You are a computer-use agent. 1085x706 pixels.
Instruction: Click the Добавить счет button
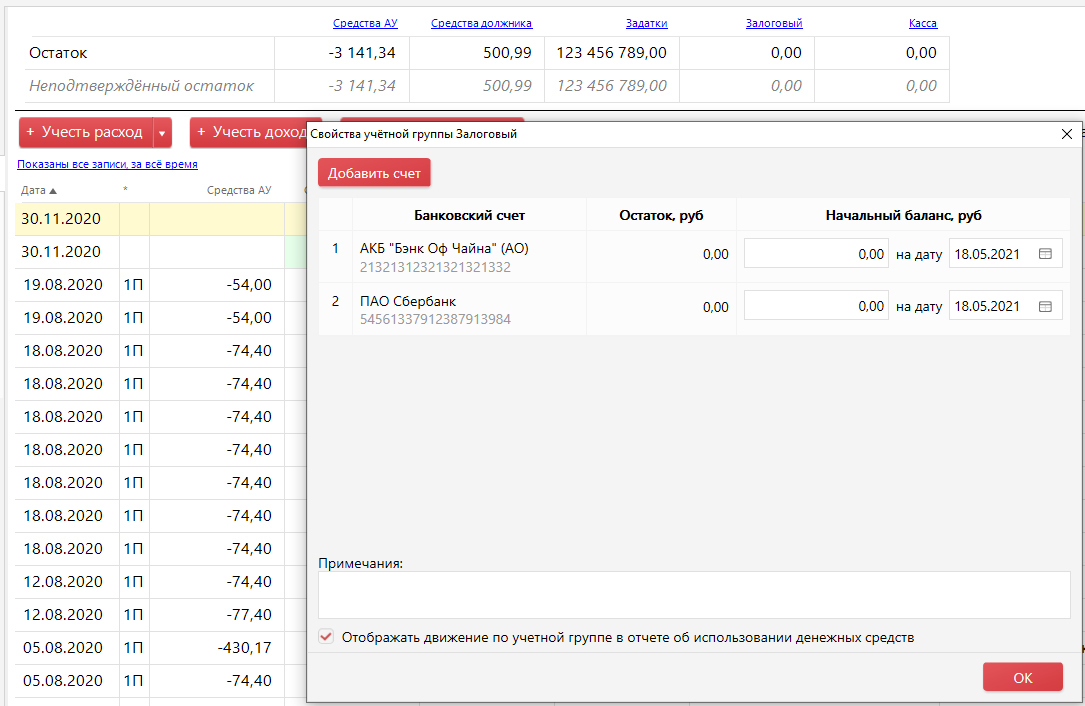click(374, 173)
